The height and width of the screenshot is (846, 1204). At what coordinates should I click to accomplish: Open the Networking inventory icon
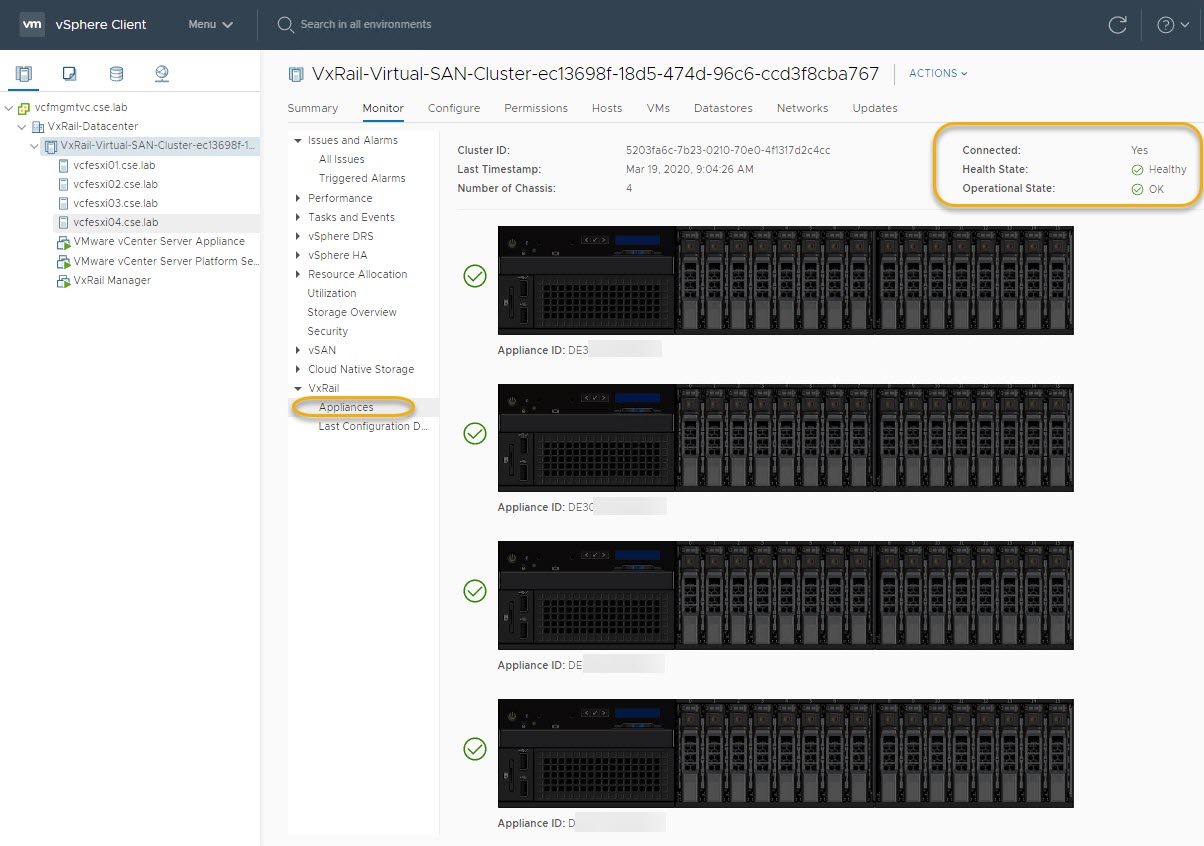pyautogui.click(x=162, y=74)
